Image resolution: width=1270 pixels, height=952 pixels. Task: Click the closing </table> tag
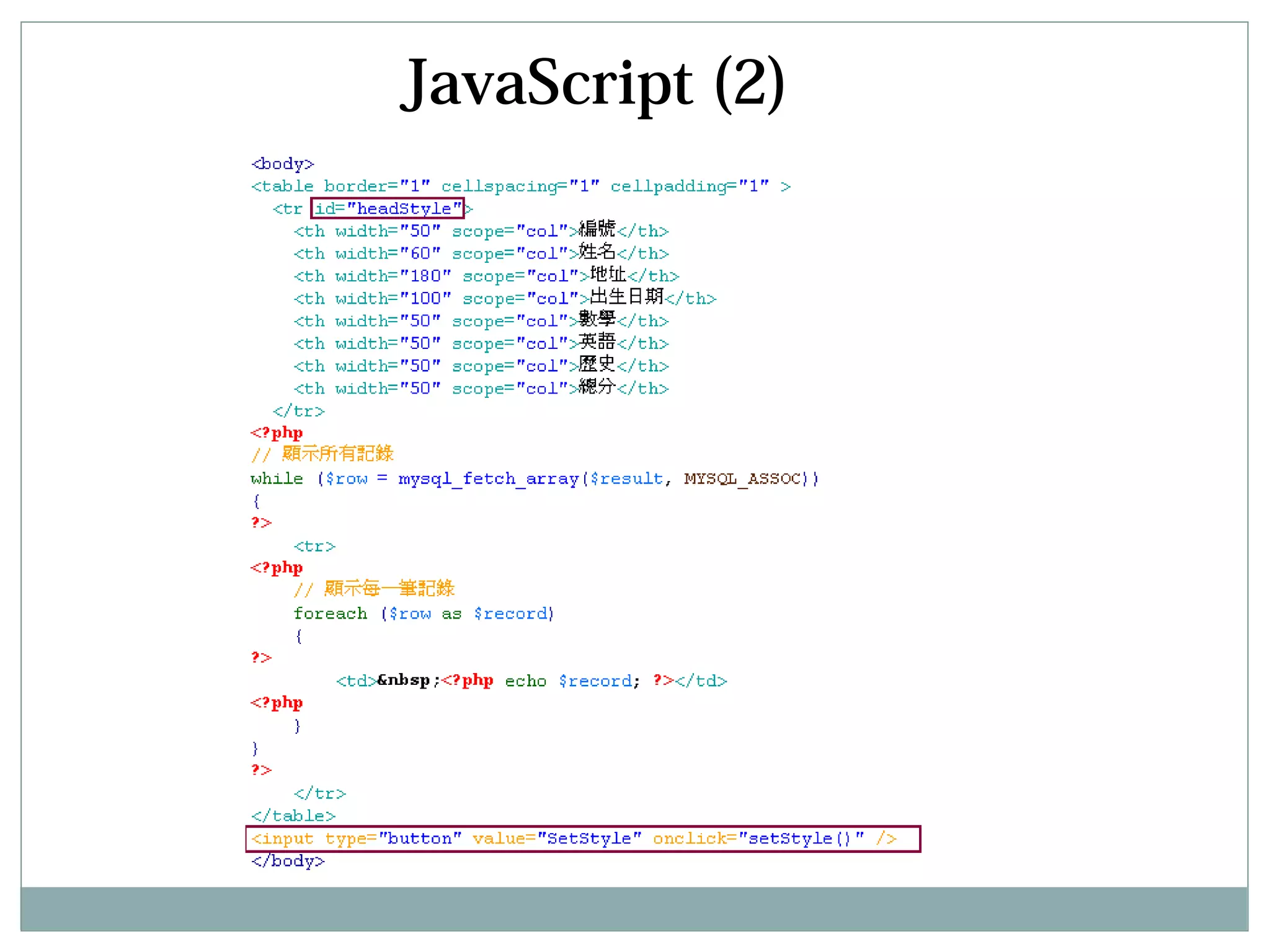pyautogui.click(x=293, y=816)
